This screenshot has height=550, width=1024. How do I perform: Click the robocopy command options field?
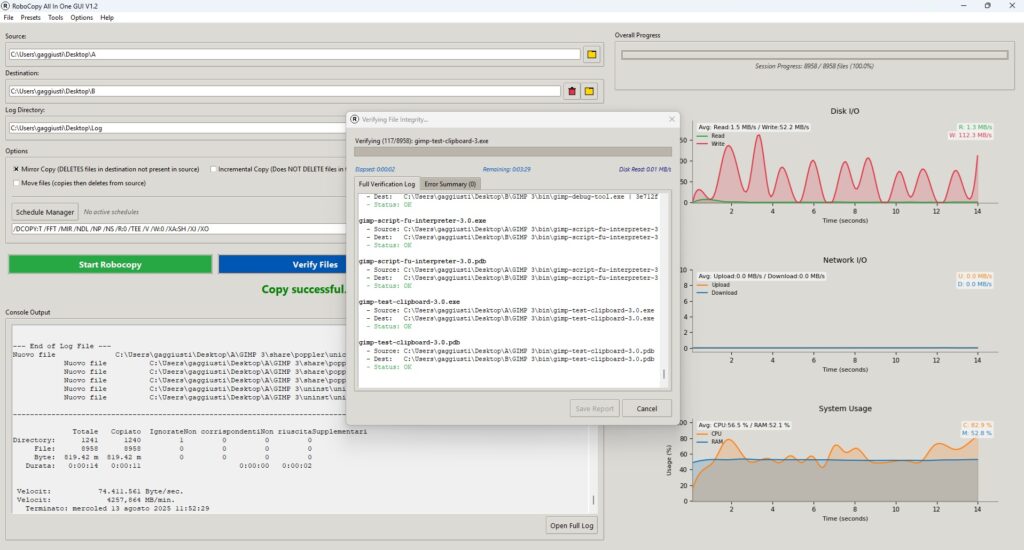click(x=179, y=229)
